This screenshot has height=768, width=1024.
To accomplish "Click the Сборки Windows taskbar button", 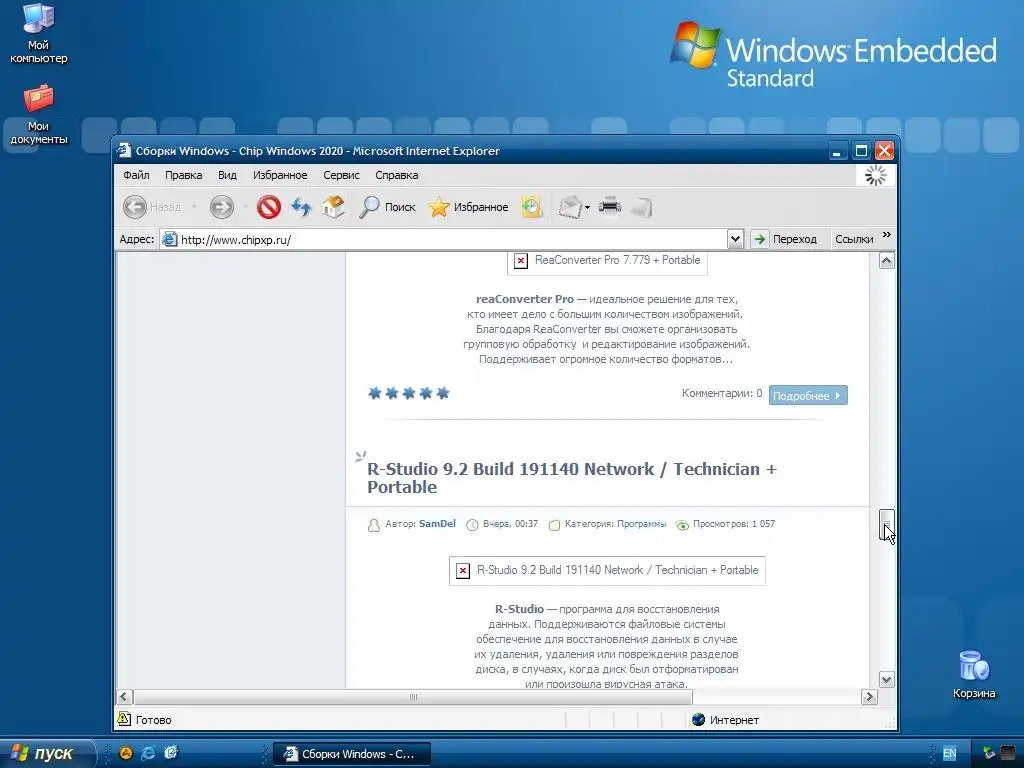I will [351, 754].
